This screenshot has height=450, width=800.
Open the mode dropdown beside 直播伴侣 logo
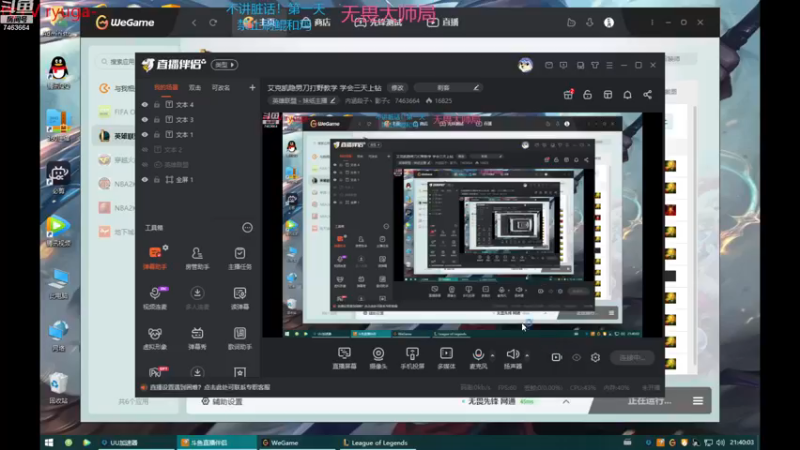click(224, 65)
